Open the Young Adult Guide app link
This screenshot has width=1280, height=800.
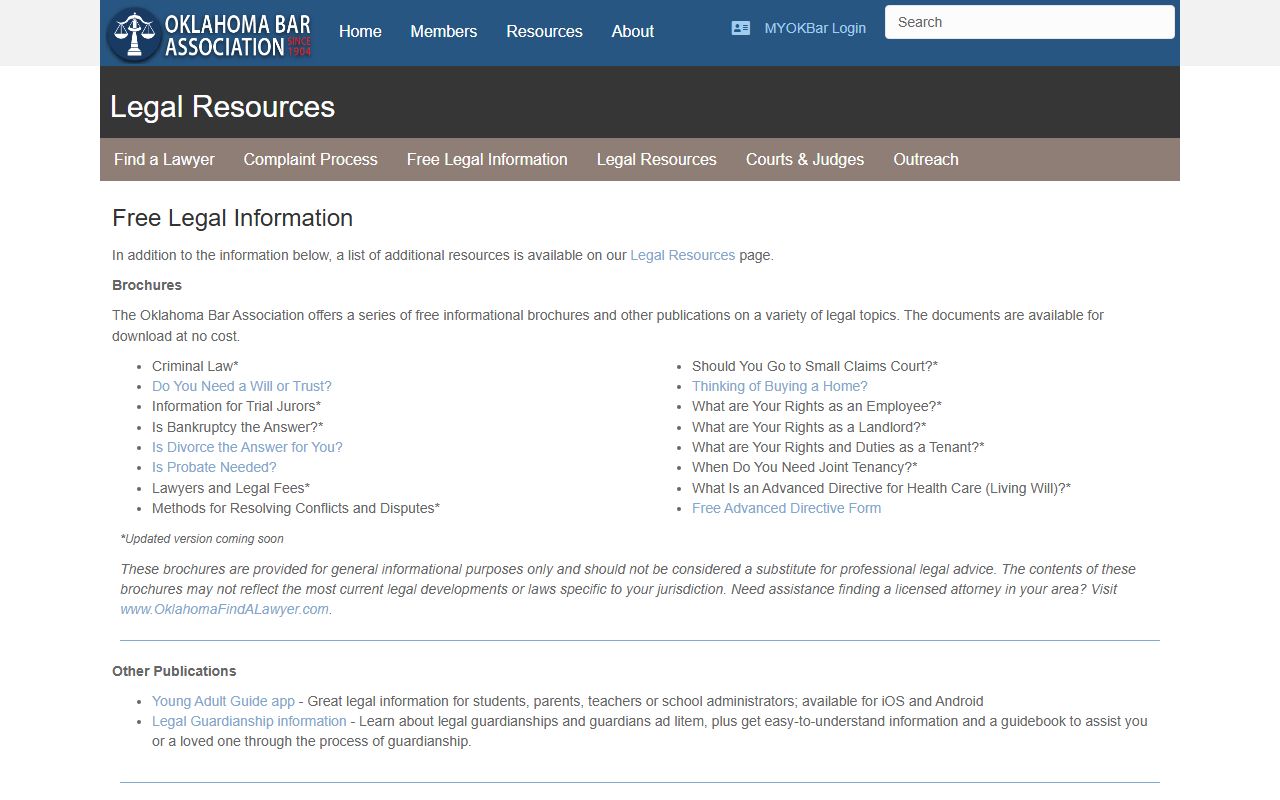(x=223, y=701)
